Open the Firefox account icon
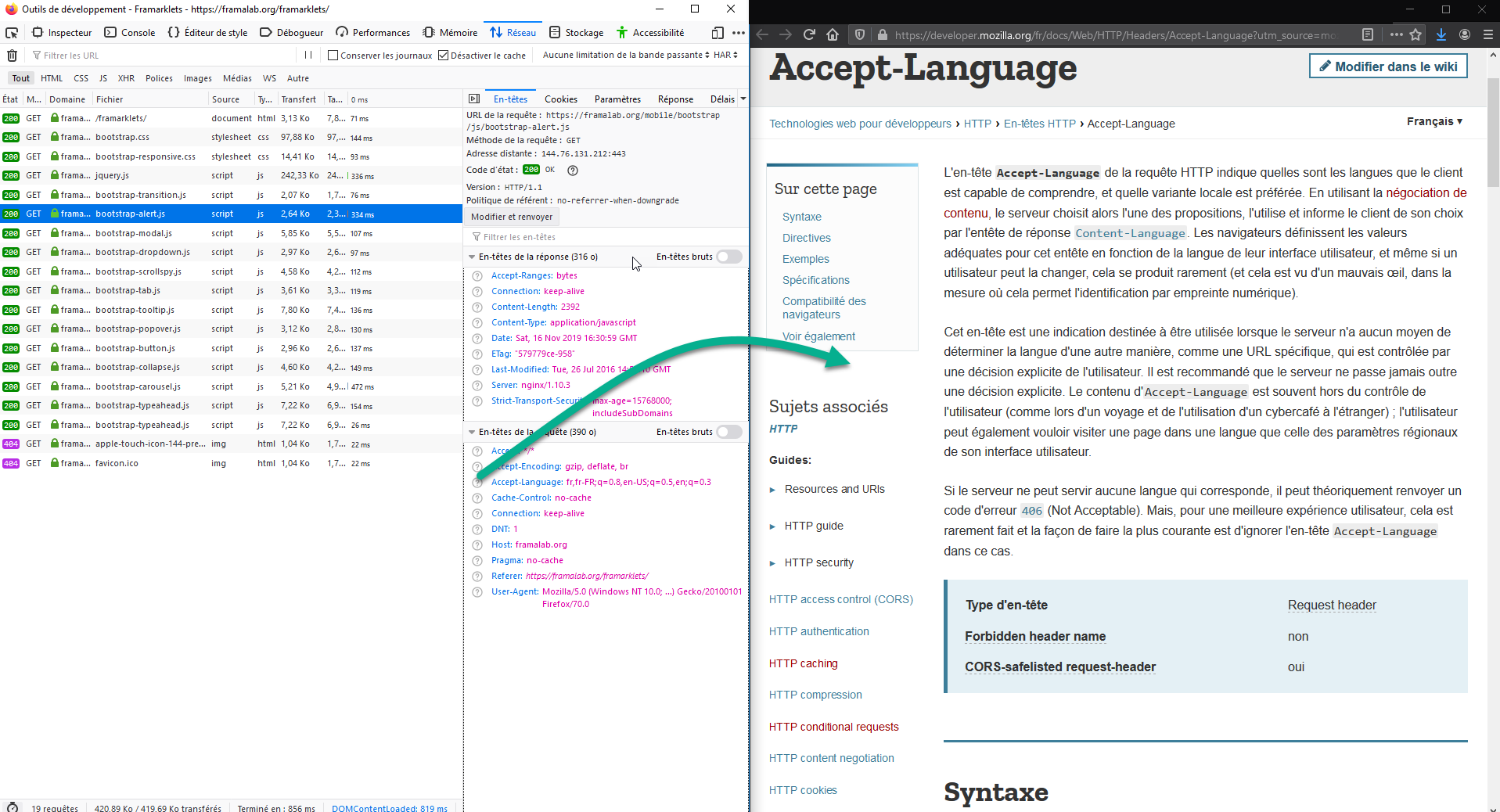This screenshot has width=1500, height=812. pos(1465,34)
